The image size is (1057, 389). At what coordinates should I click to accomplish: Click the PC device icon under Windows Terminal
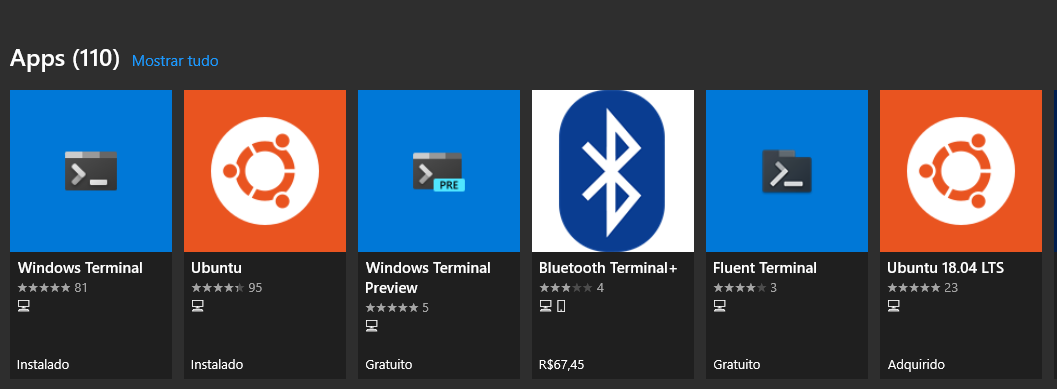point(24,307)
